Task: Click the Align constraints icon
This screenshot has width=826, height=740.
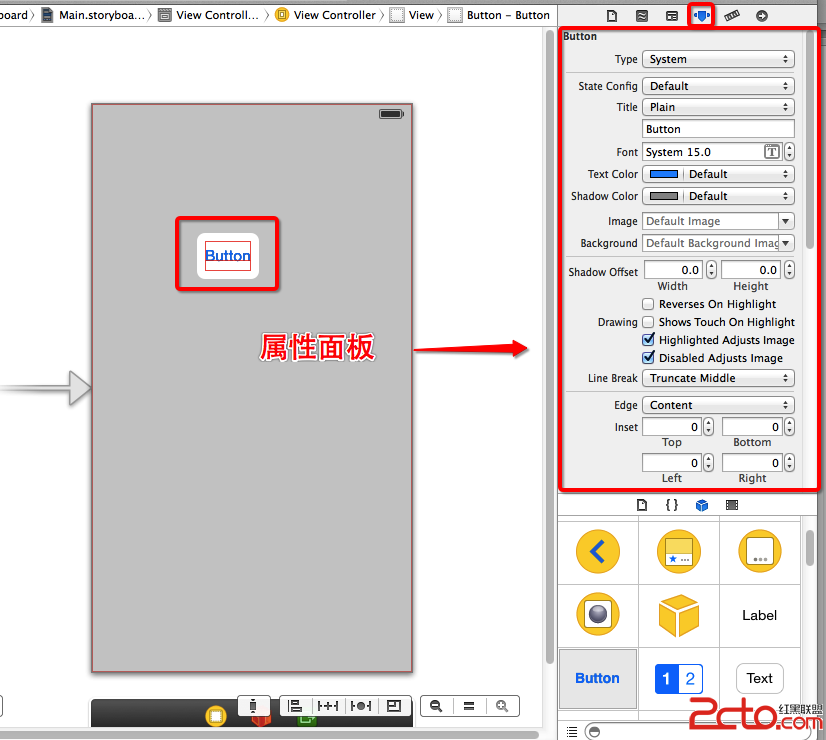Action: click(x=295, y=706)
